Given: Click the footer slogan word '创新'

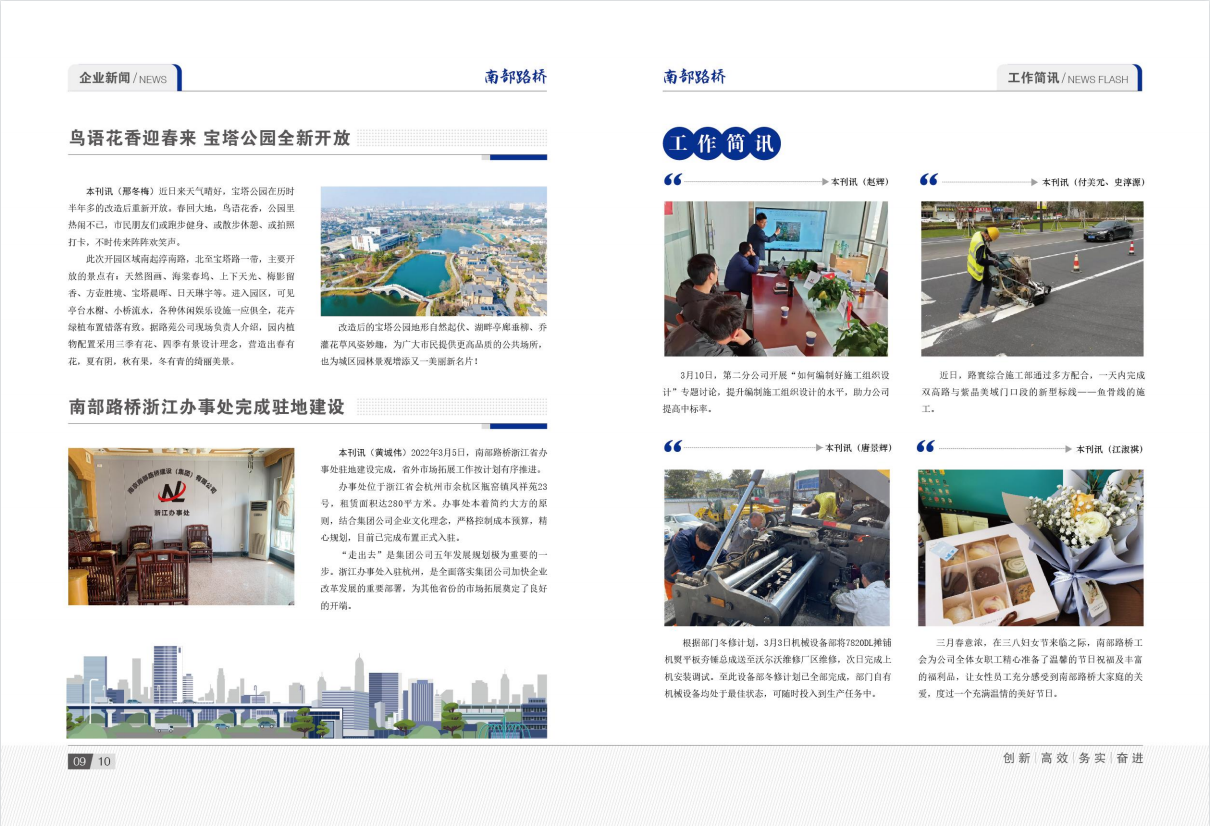Looking at the screenshot, I should [1017, 758].
